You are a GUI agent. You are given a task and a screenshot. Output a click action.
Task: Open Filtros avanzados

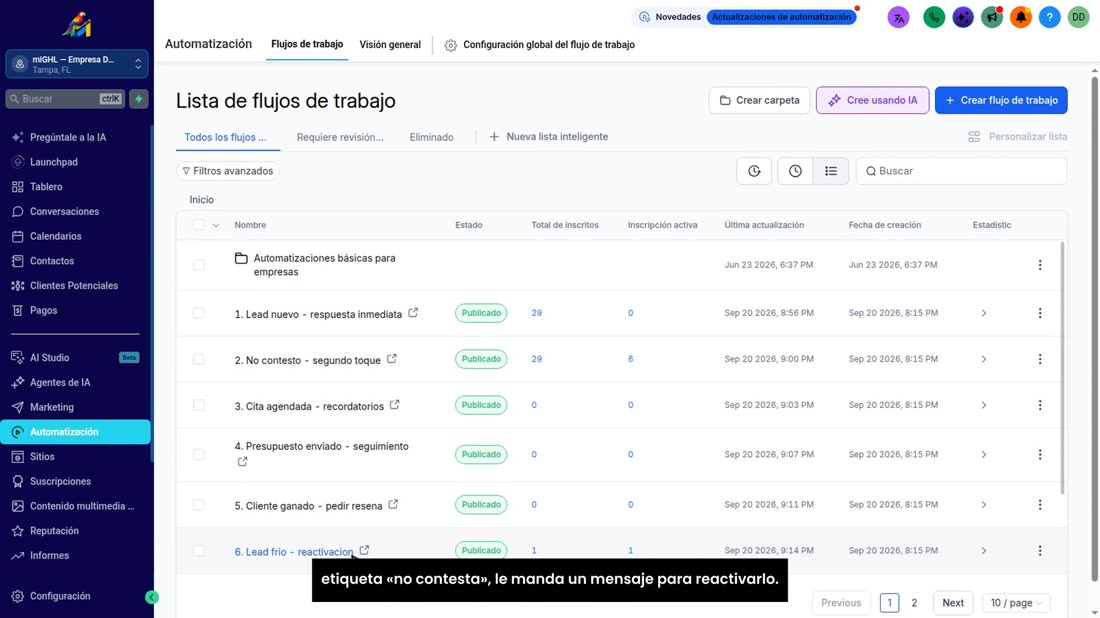227,171
